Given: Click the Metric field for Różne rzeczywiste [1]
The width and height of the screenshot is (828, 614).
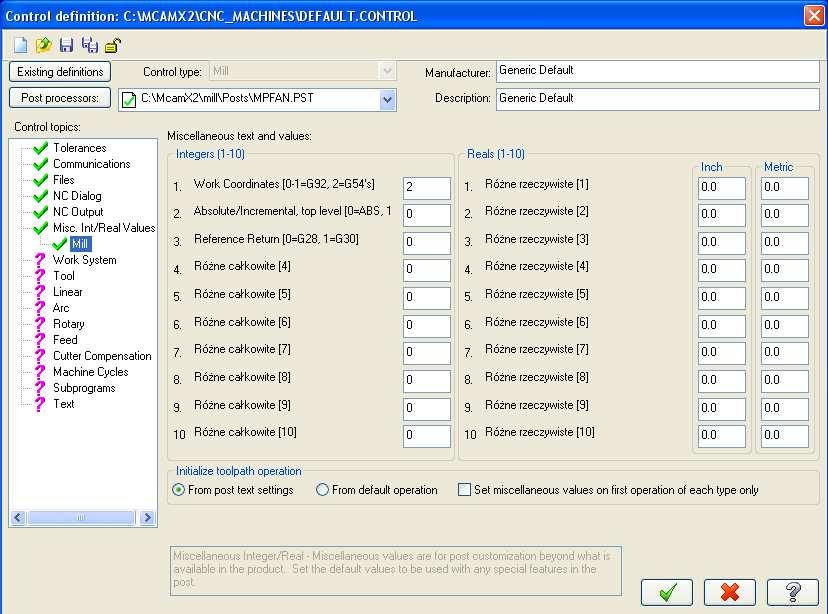Looking at the screenshot, I should [784, 188].
